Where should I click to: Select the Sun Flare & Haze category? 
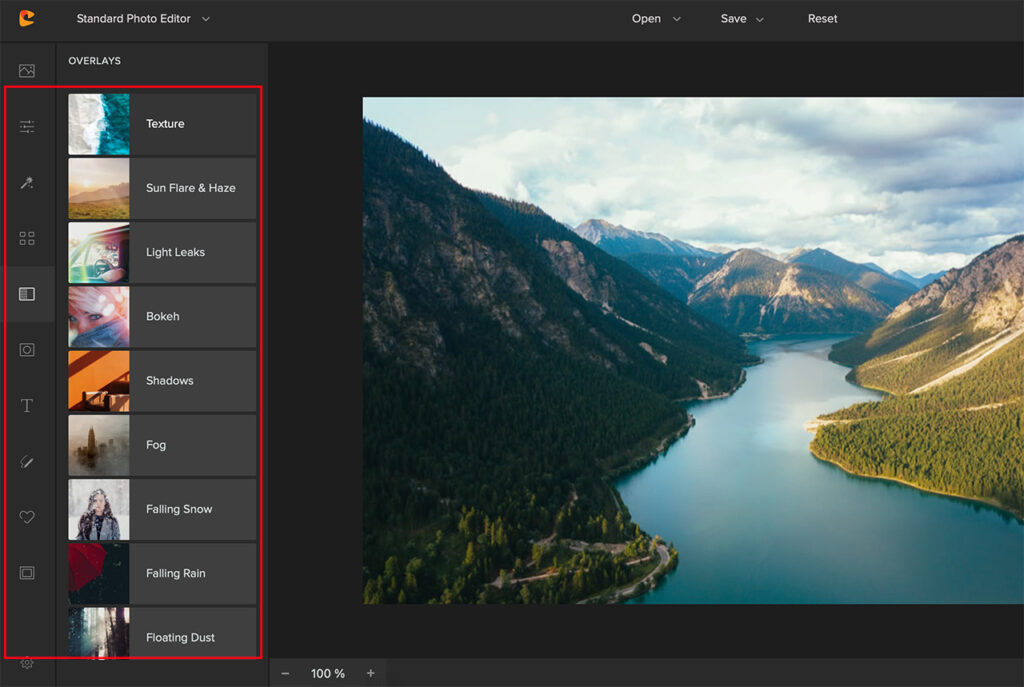(x=162, y=188)
